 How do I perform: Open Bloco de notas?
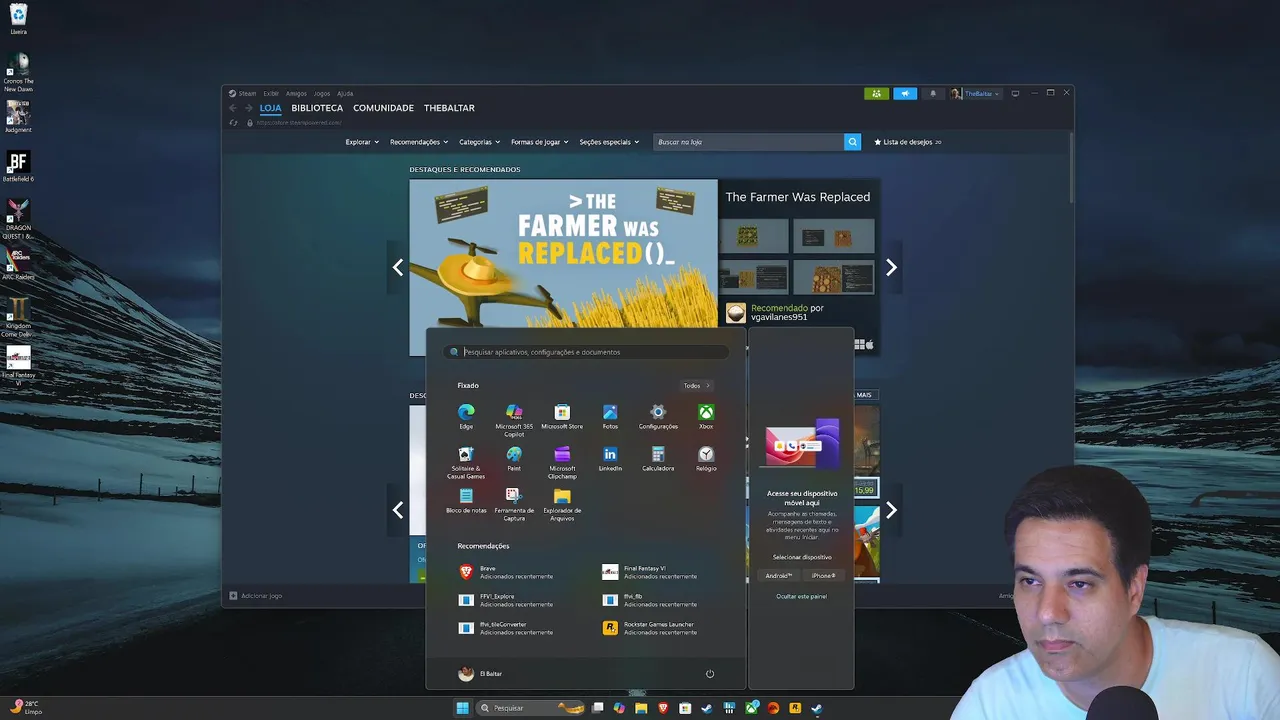tap(466, 500)
